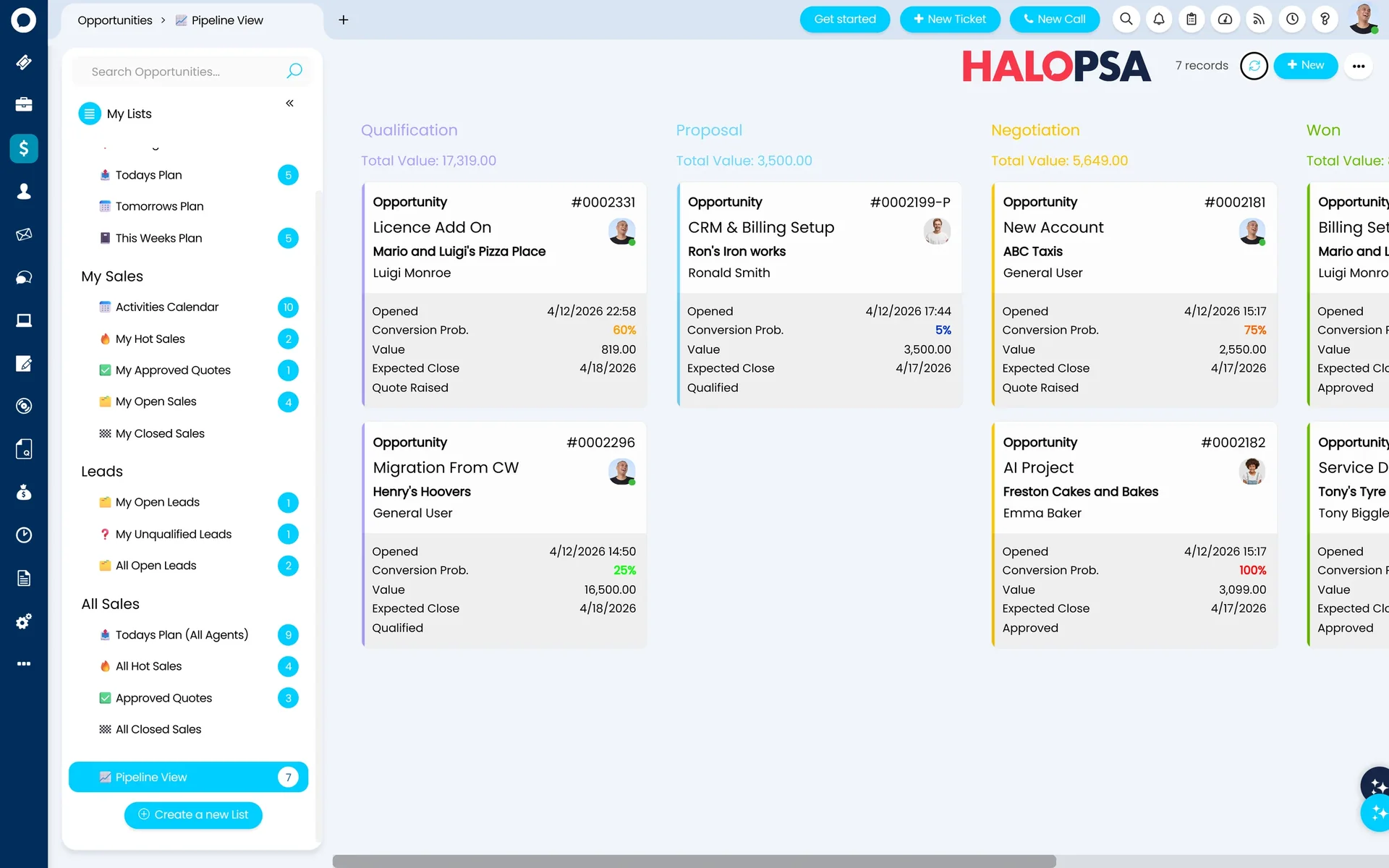Click the Negotiation stage header
The width and height of the screenshot is (1389, 868).
tap(1035, 130)
